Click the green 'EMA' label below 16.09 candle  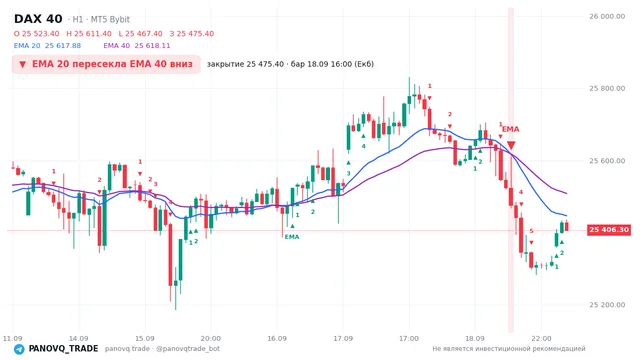tap(292, 237)
